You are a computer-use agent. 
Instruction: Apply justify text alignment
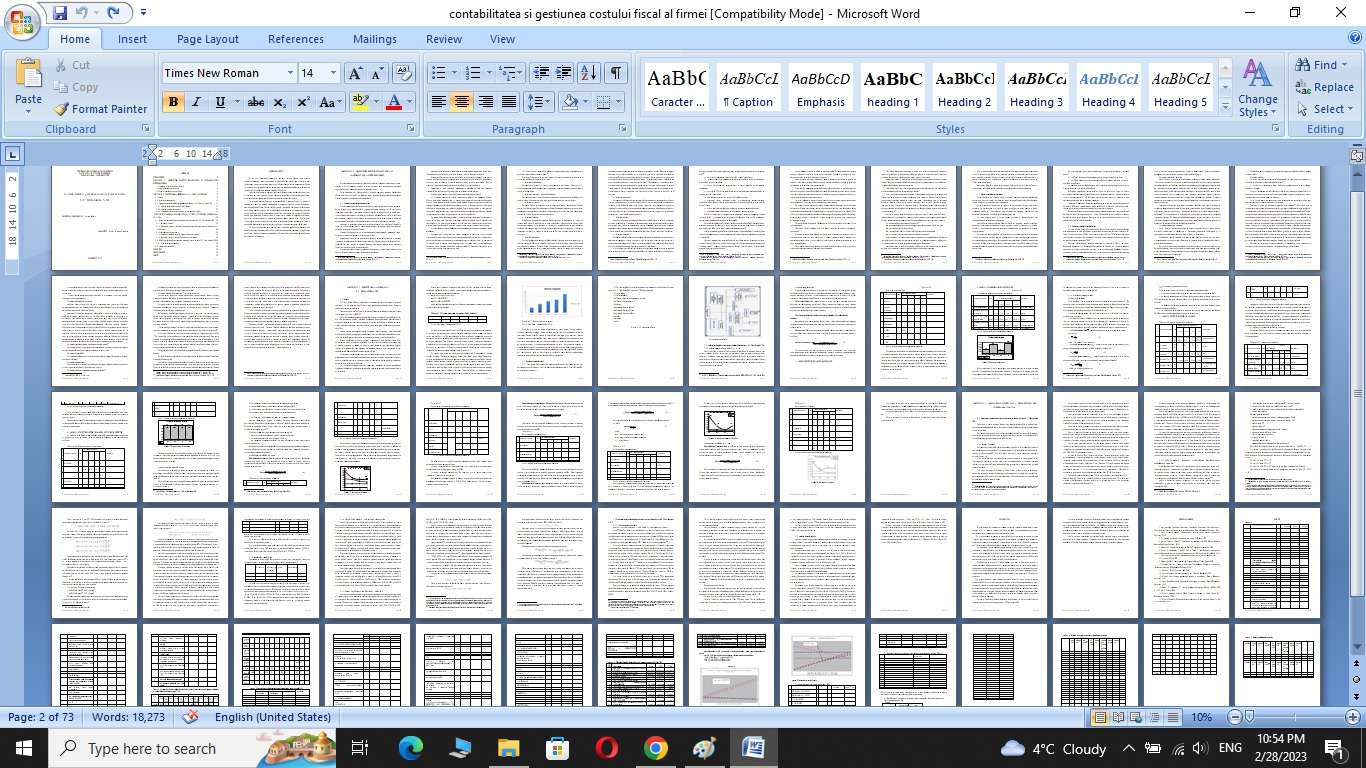coord(509,102)
